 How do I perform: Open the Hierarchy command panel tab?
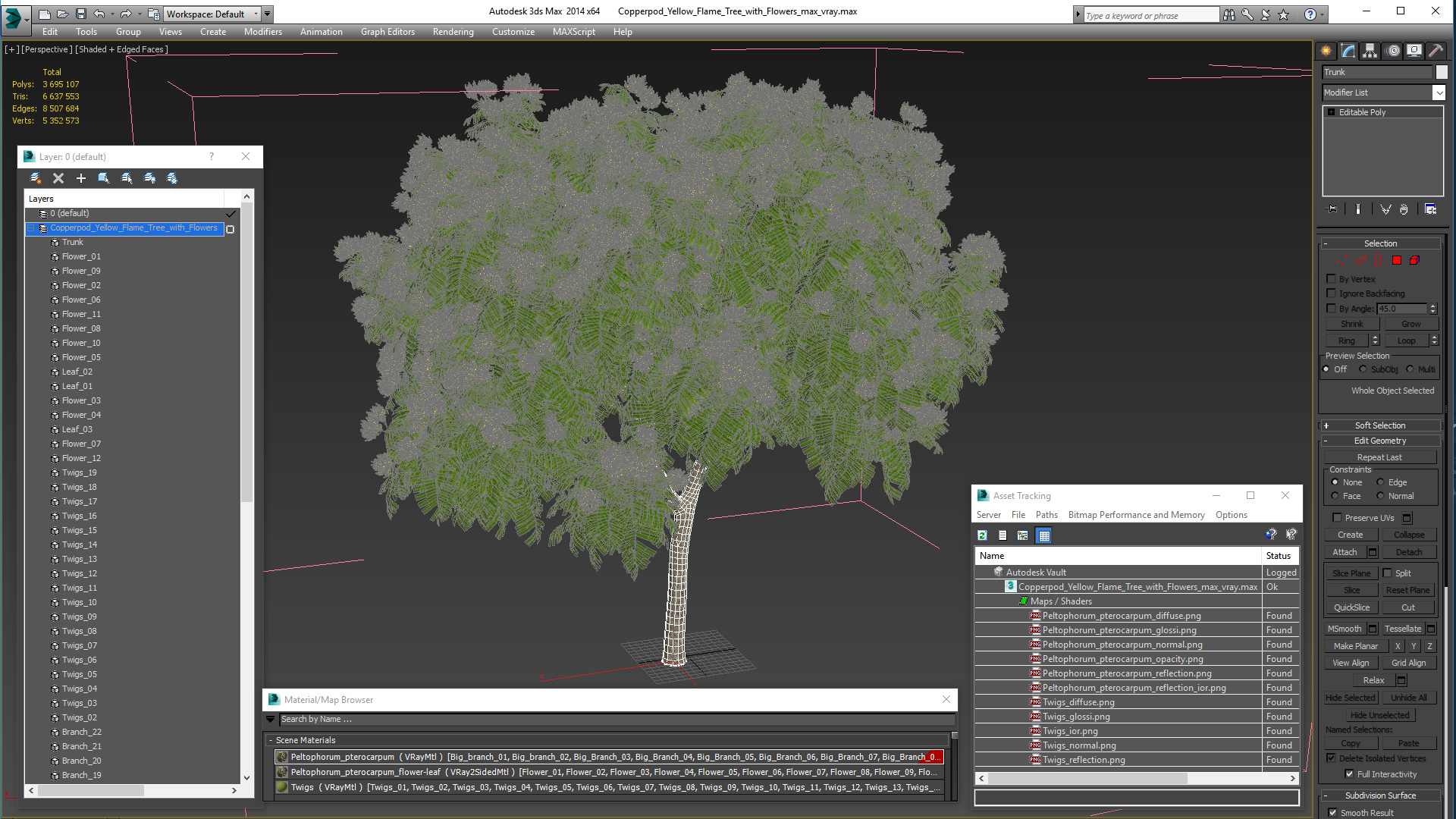[1370, 51]
